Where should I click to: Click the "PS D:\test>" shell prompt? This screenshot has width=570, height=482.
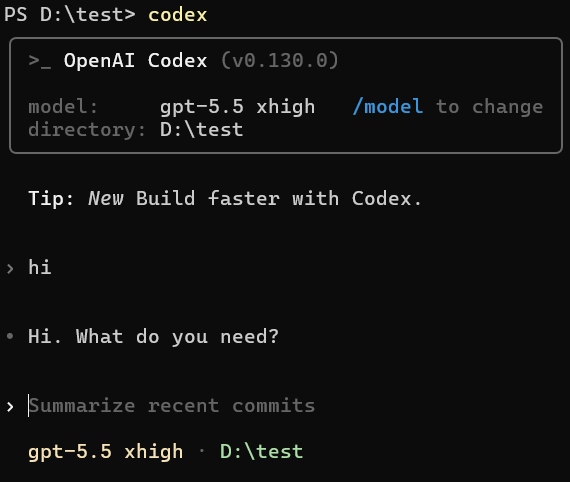point(70,15)
